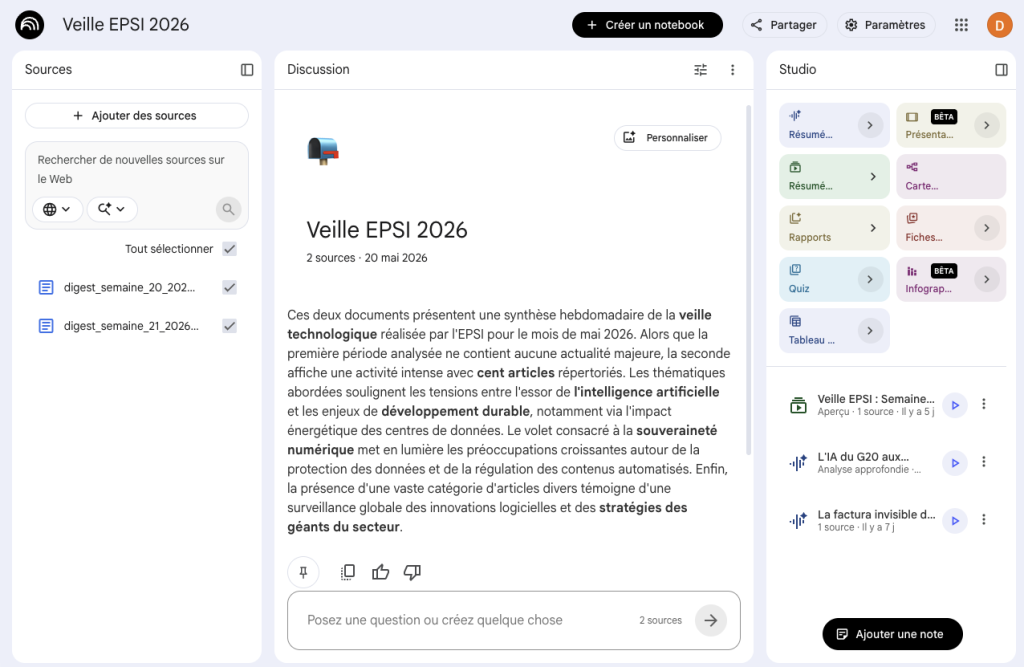This screenshot has height=667, width=1024.
Task: Open the La factura invisible d... item title
Action: pyautogui.click(x=876, y=514)
